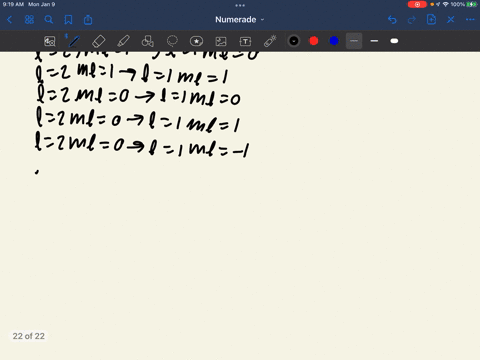
Task: Open the share and export menu
Action: tap(88, 20)
